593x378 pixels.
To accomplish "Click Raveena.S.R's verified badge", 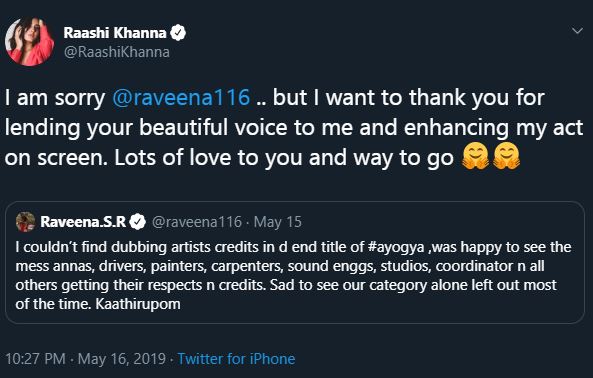I will [x=138, y=222].
